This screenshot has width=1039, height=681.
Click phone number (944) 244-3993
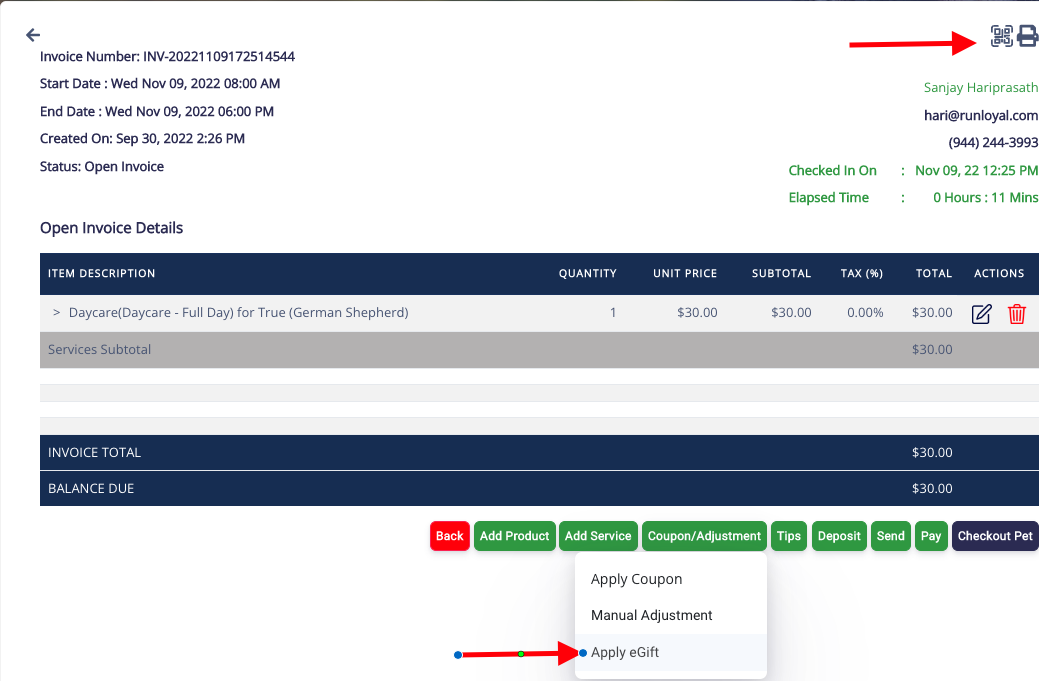(993, 142)
